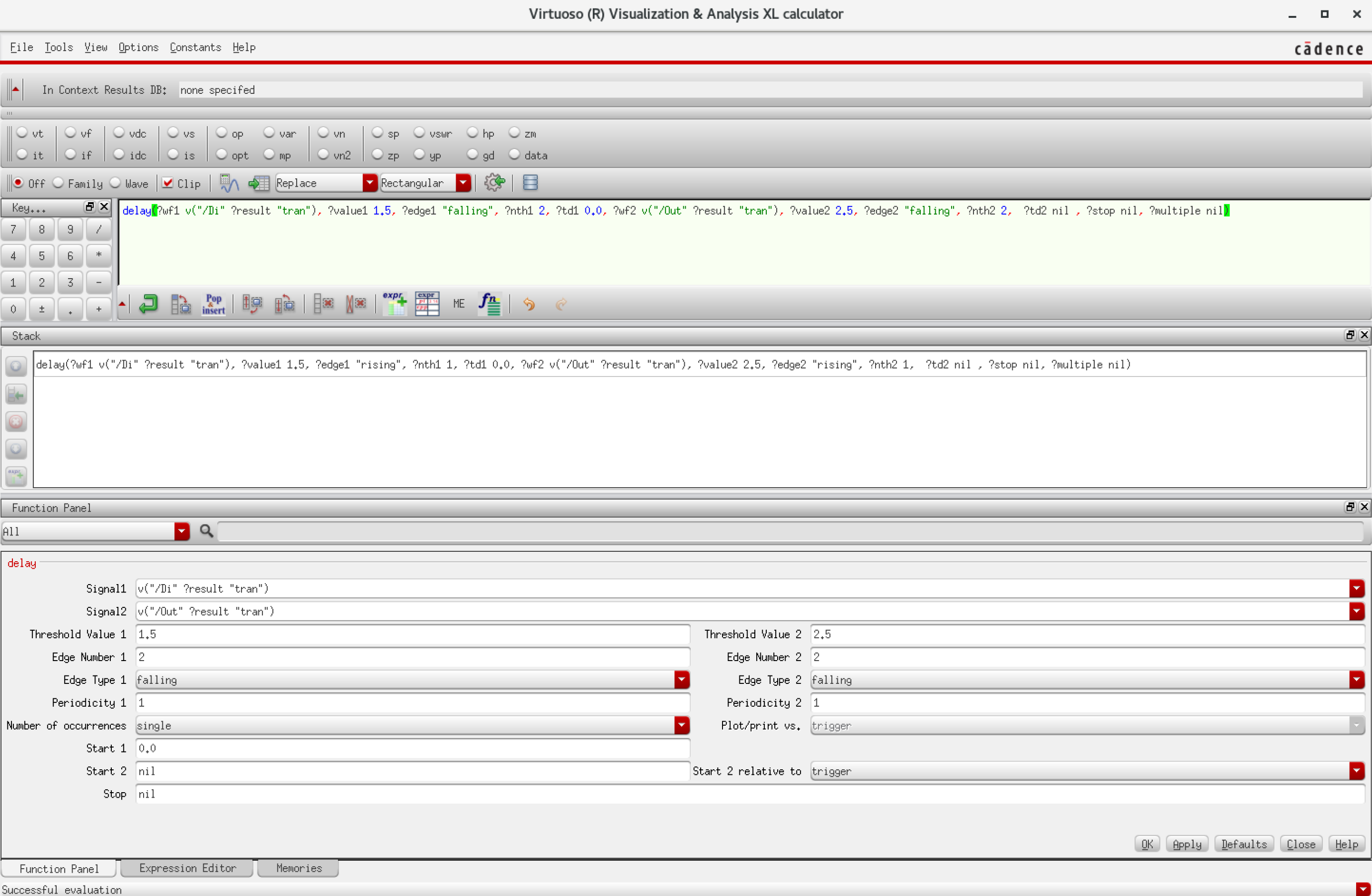Viewport: 1372px width, 896px height.
Task: Select the vt radio button
Action: [22, 133]
